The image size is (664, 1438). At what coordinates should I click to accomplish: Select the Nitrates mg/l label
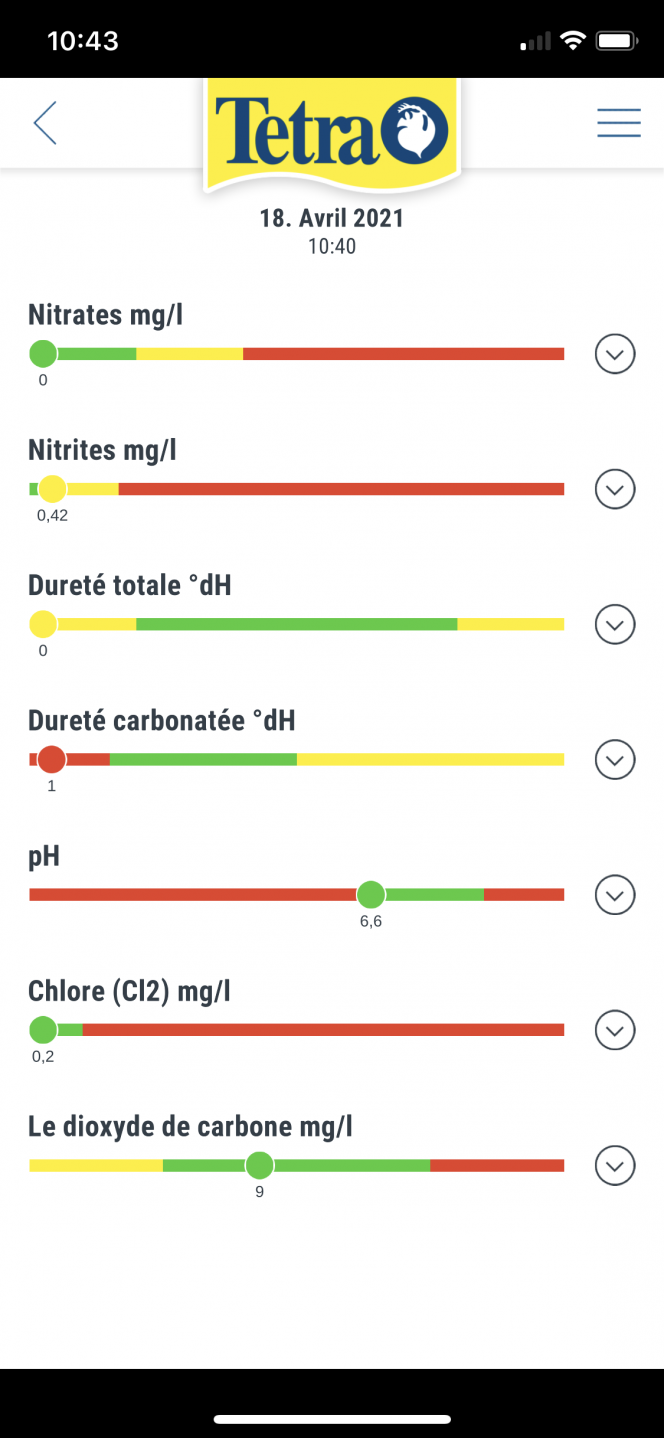[106, 315]
